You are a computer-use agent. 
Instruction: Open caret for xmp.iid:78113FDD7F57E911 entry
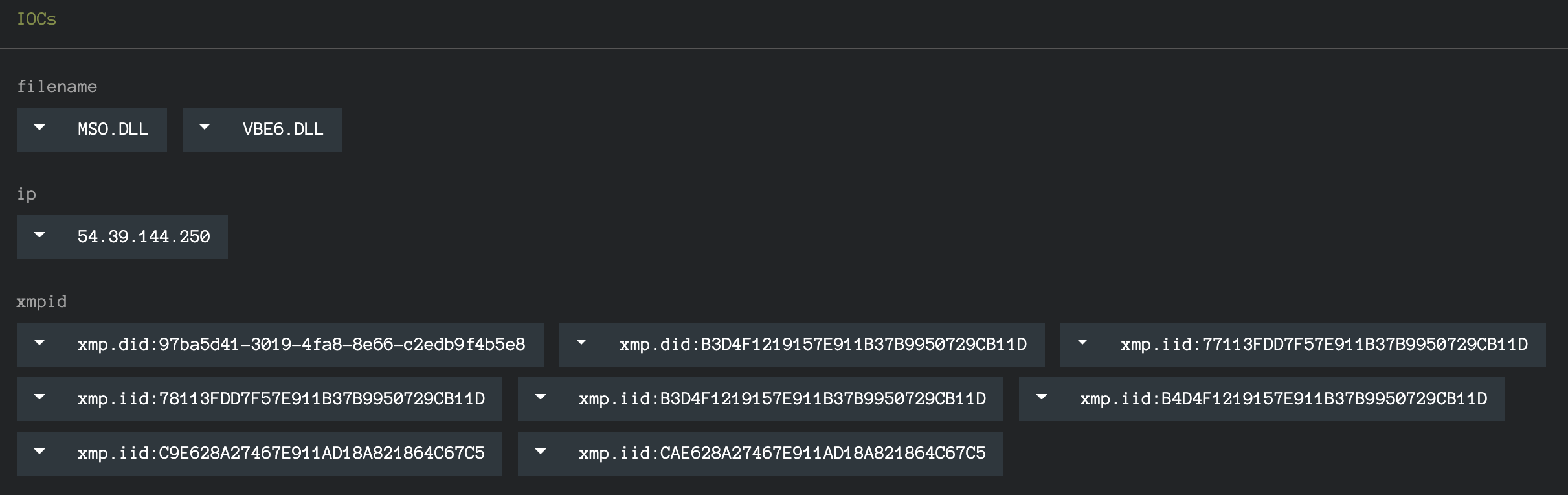pyautogui.click(x=39, y=397)
